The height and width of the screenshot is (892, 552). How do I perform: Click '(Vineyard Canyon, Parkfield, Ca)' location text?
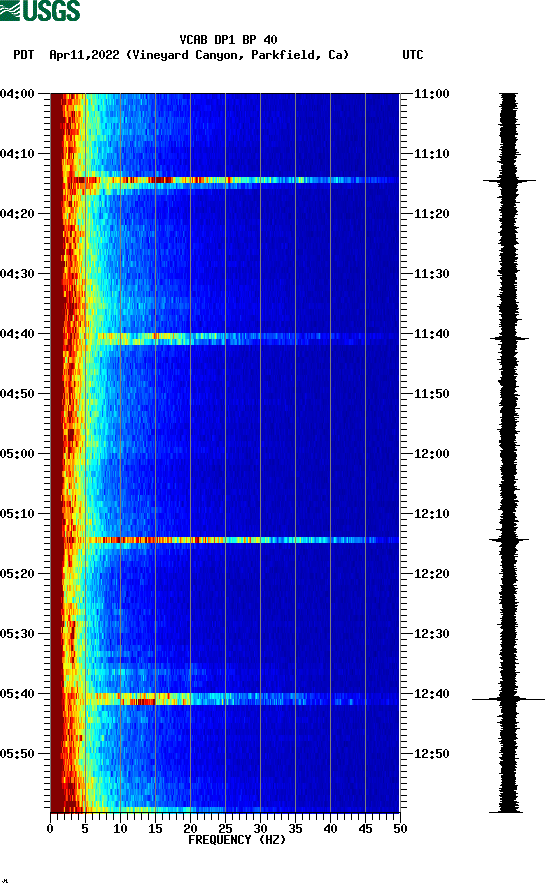(237, 55)
